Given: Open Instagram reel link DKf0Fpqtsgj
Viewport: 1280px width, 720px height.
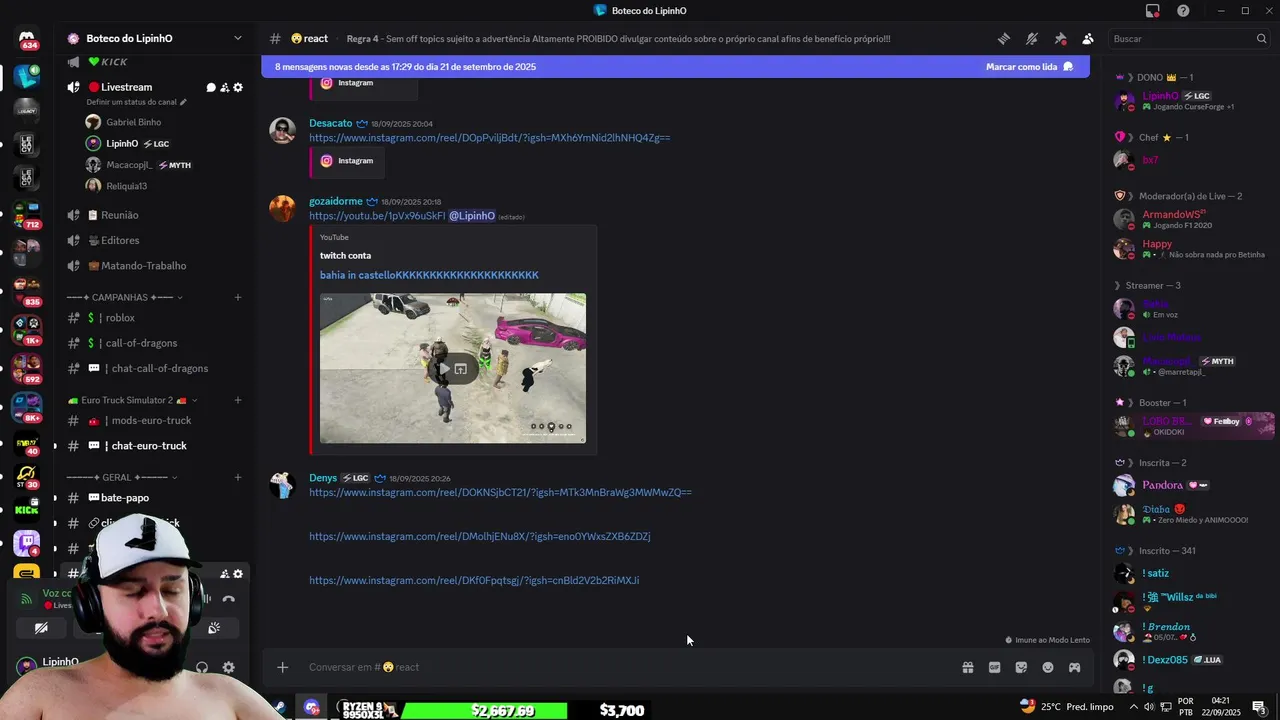Looking at the screenshot, I should pos(474,580).
